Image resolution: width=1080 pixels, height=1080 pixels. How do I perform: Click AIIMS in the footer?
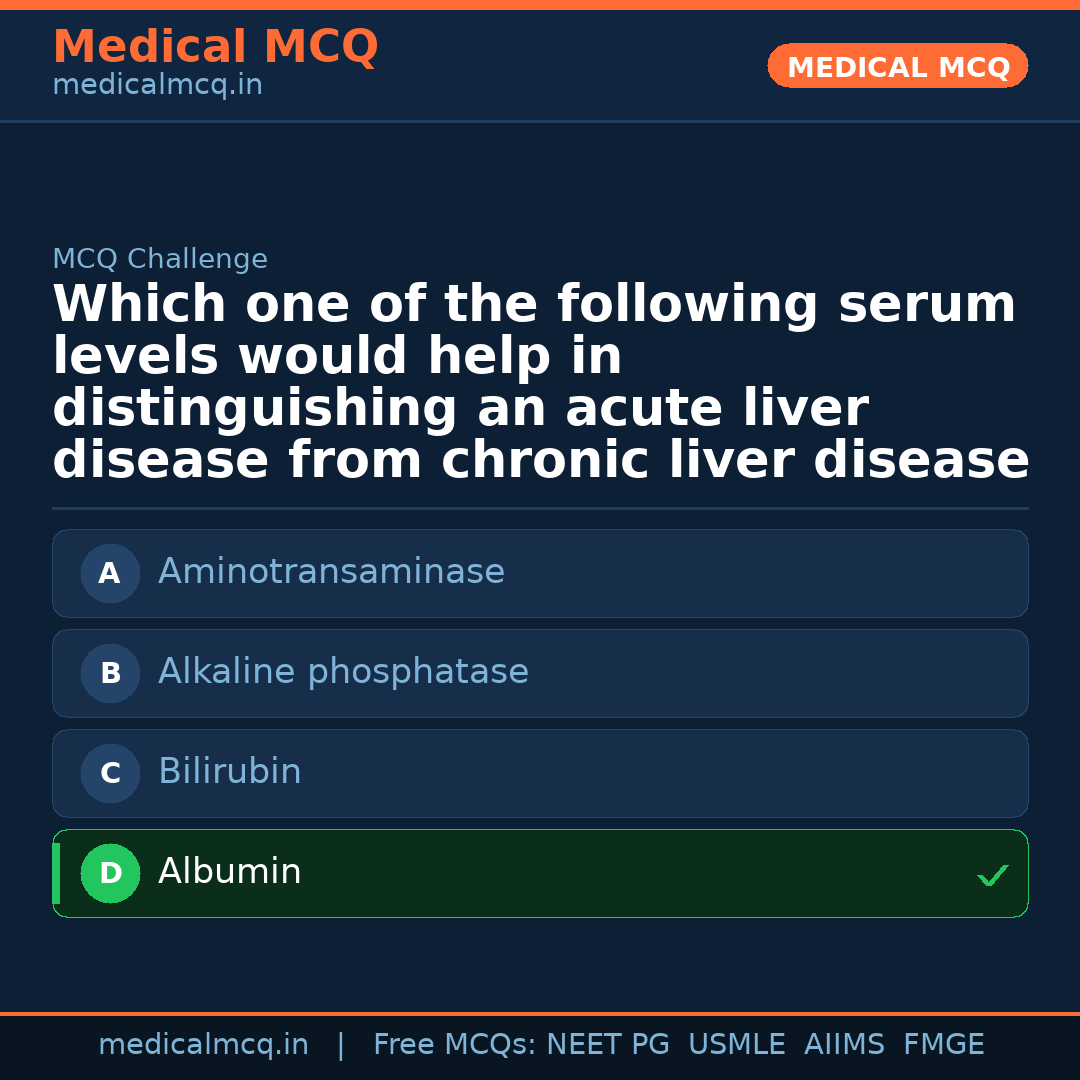pyautogui.click(x=844, y=1045)
